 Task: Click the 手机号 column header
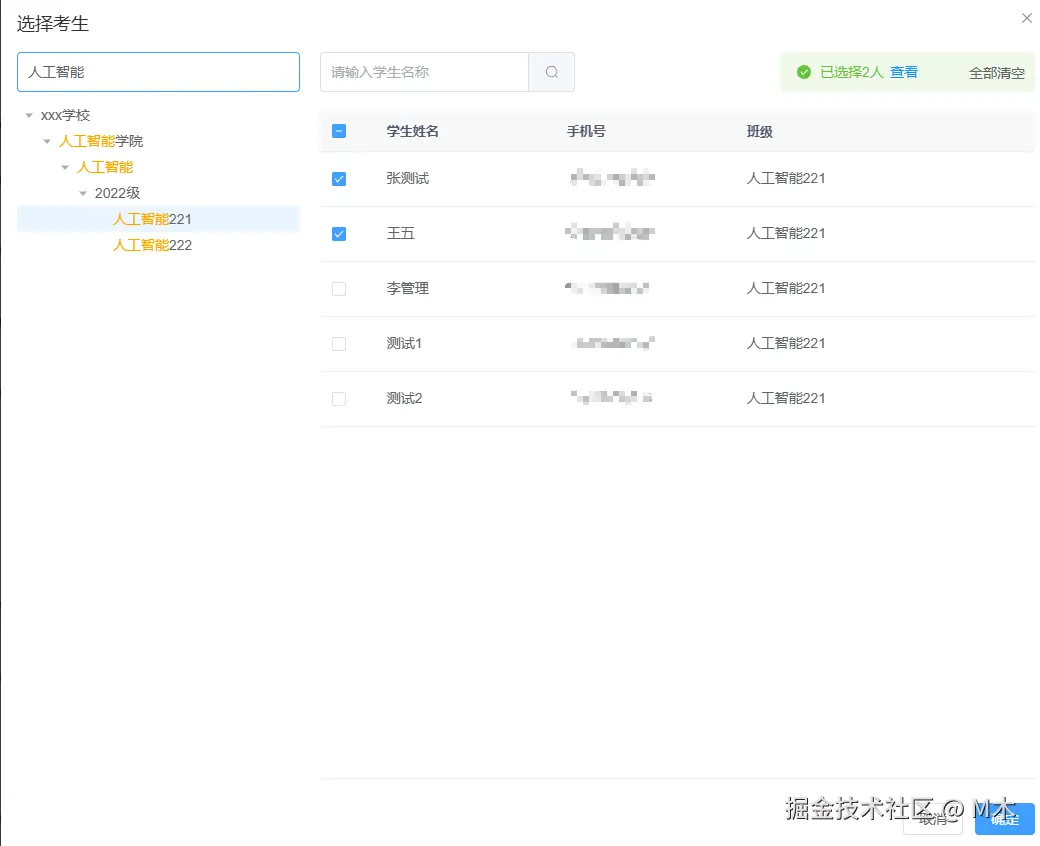[x=586, y=131]
